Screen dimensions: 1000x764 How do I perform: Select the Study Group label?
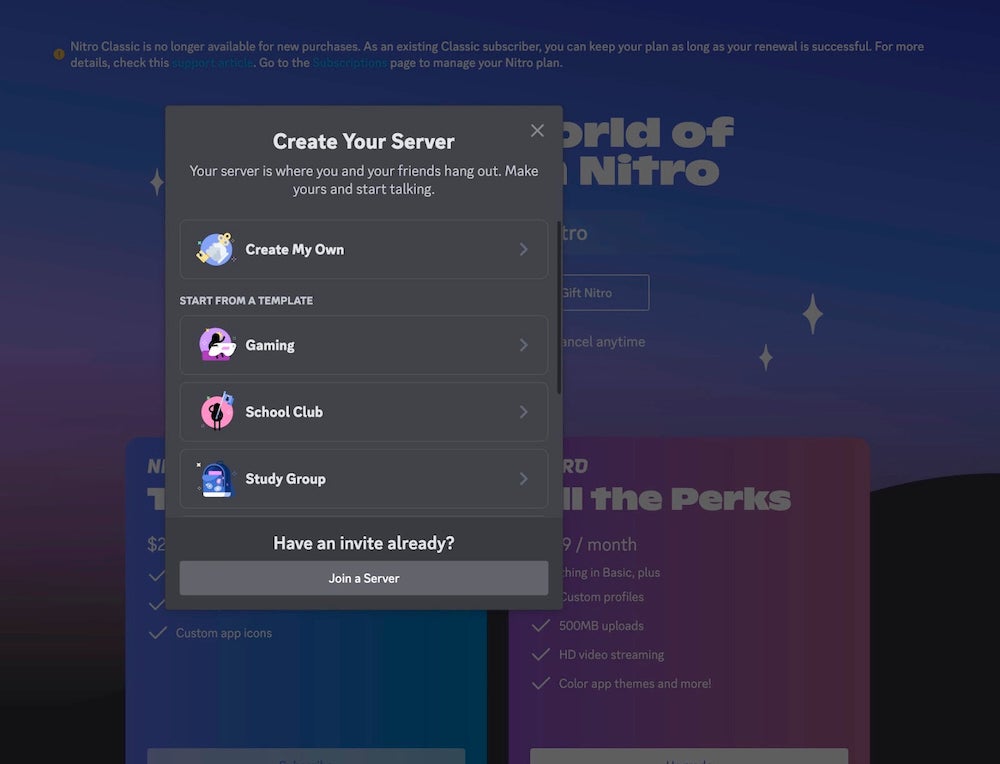click(285, 478)
